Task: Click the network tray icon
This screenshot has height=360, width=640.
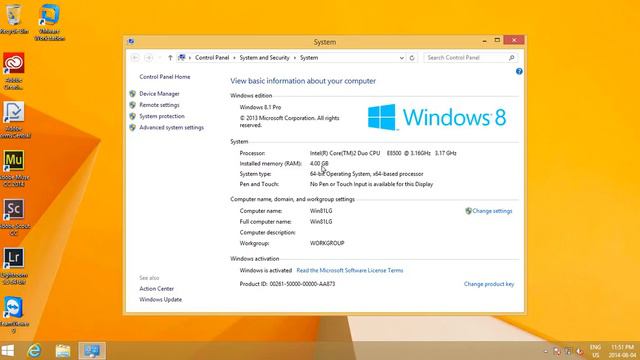Action: click(x=568, y=351)
